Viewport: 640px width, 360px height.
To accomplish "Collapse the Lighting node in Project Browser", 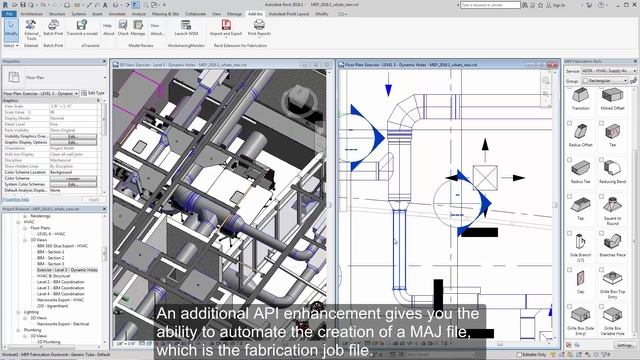I will (x=18, y=312).
